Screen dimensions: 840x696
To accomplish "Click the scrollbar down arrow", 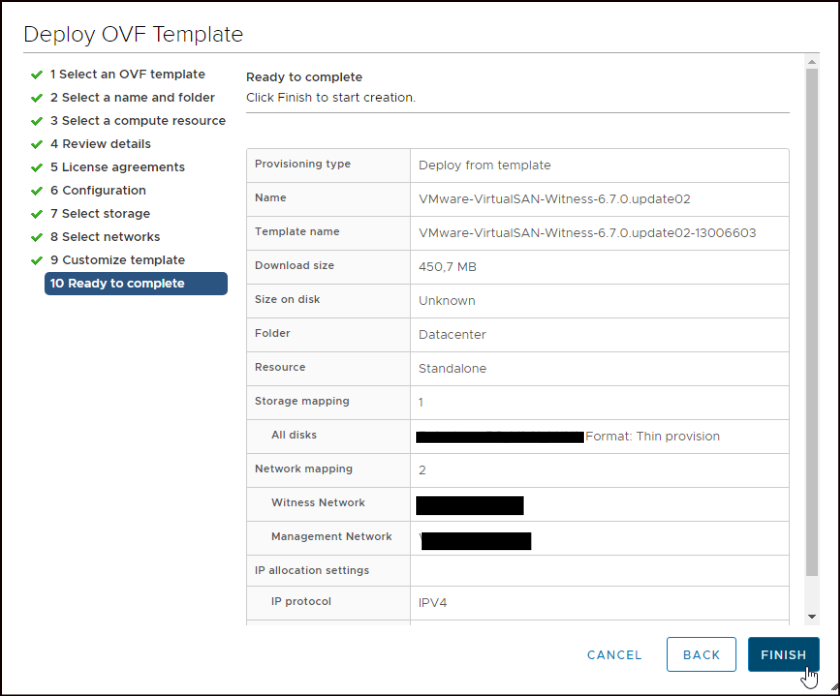I will [812, 617].
